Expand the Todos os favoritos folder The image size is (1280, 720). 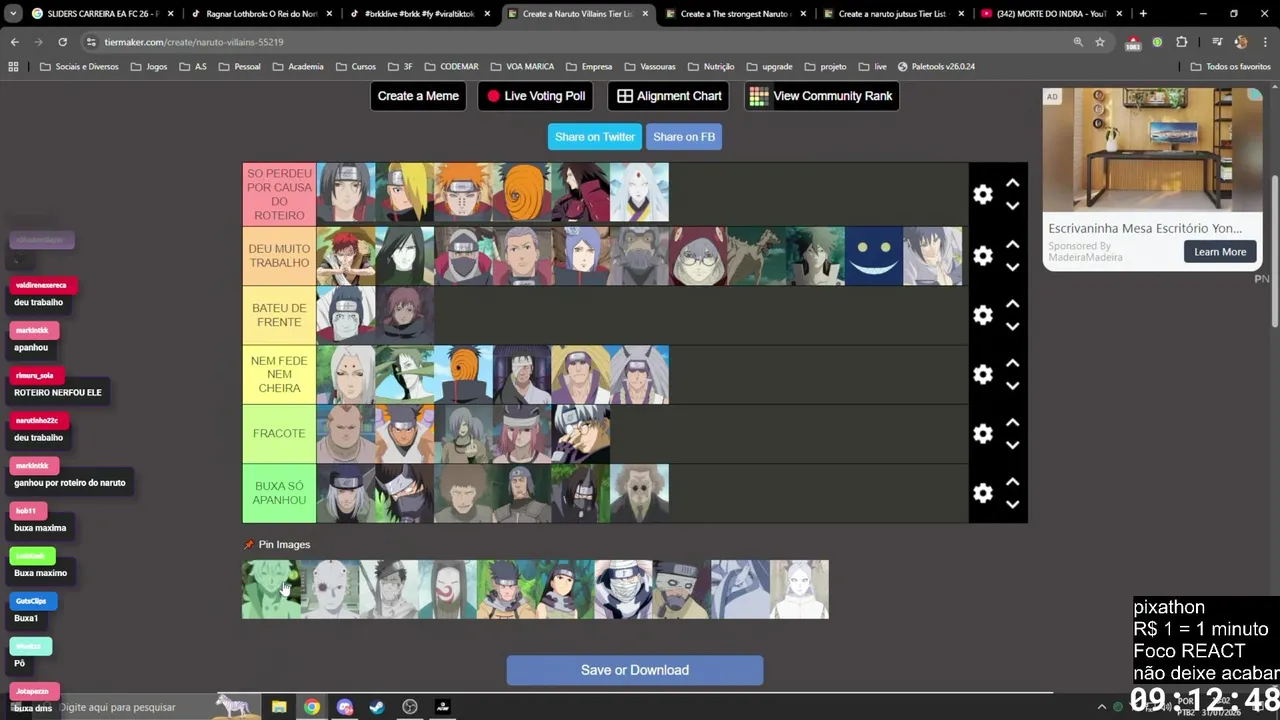coord(1230,66)
